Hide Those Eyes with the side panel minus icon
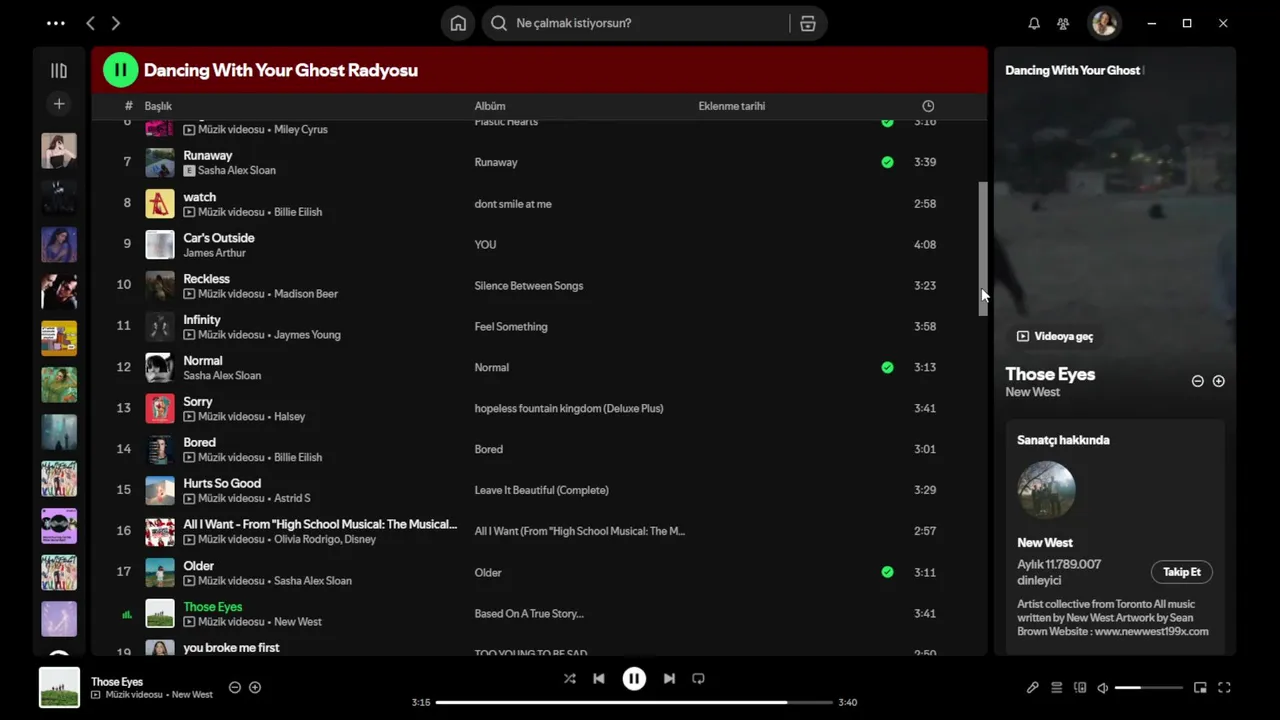The width and height of the screenshot is (1280, 720). [x=1198, y=381]
